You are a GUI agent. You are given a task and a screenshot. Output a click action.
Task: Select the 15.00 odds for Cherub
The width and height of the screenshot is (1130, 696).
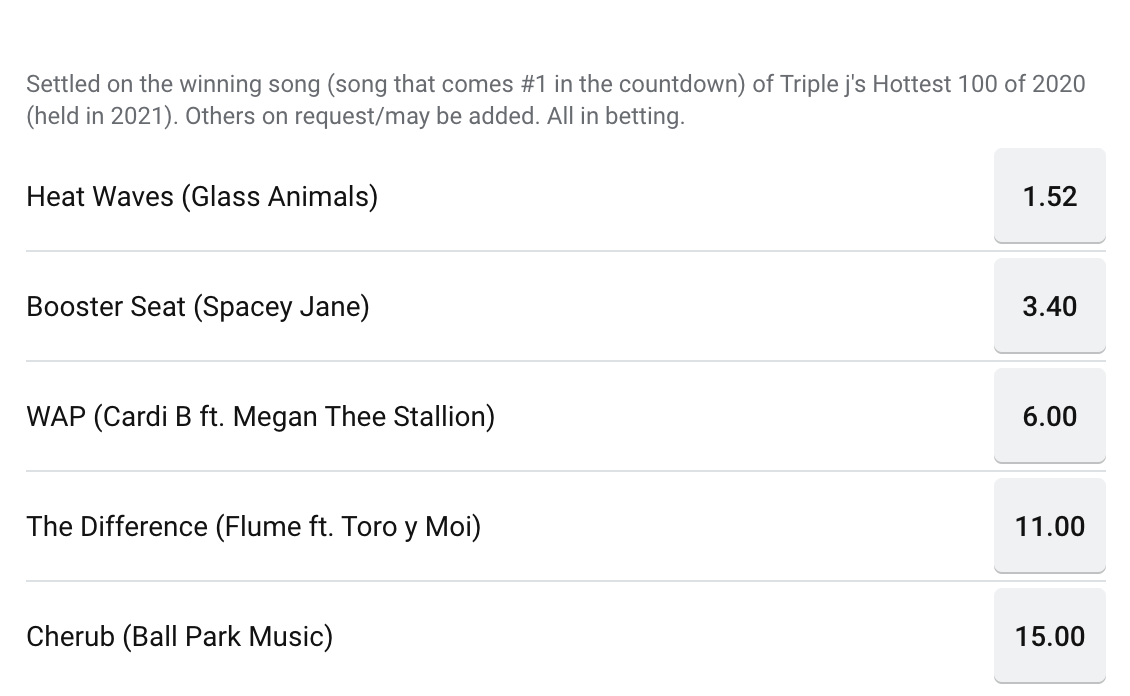click(x=1049, y=636)
